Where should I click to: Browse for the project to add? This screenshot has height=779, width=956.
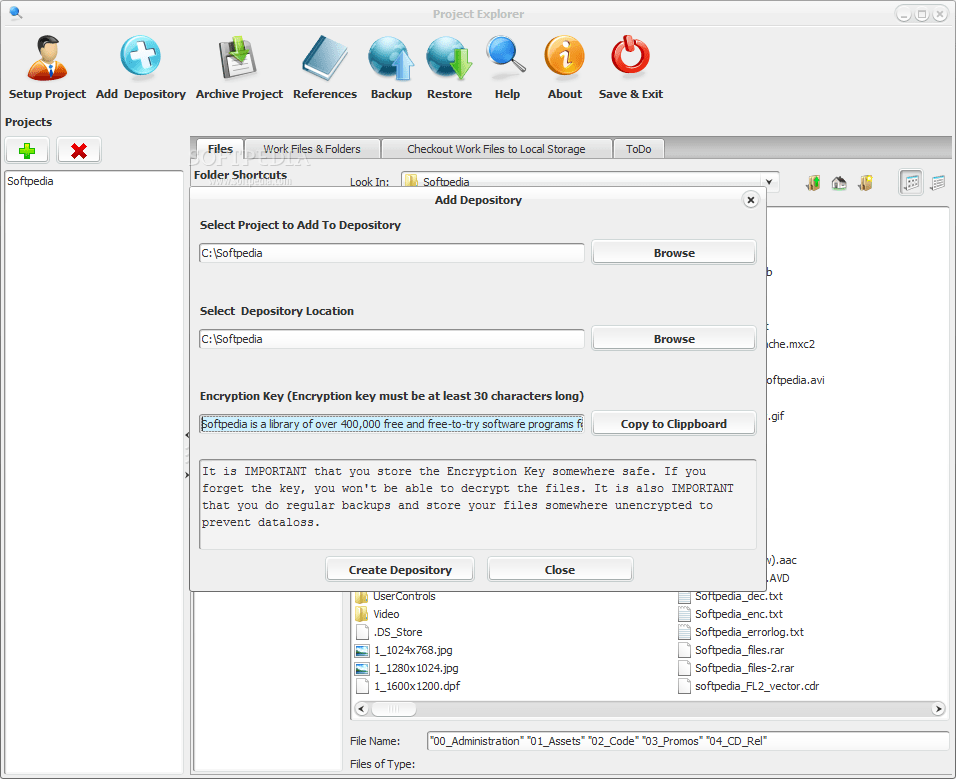674,253
